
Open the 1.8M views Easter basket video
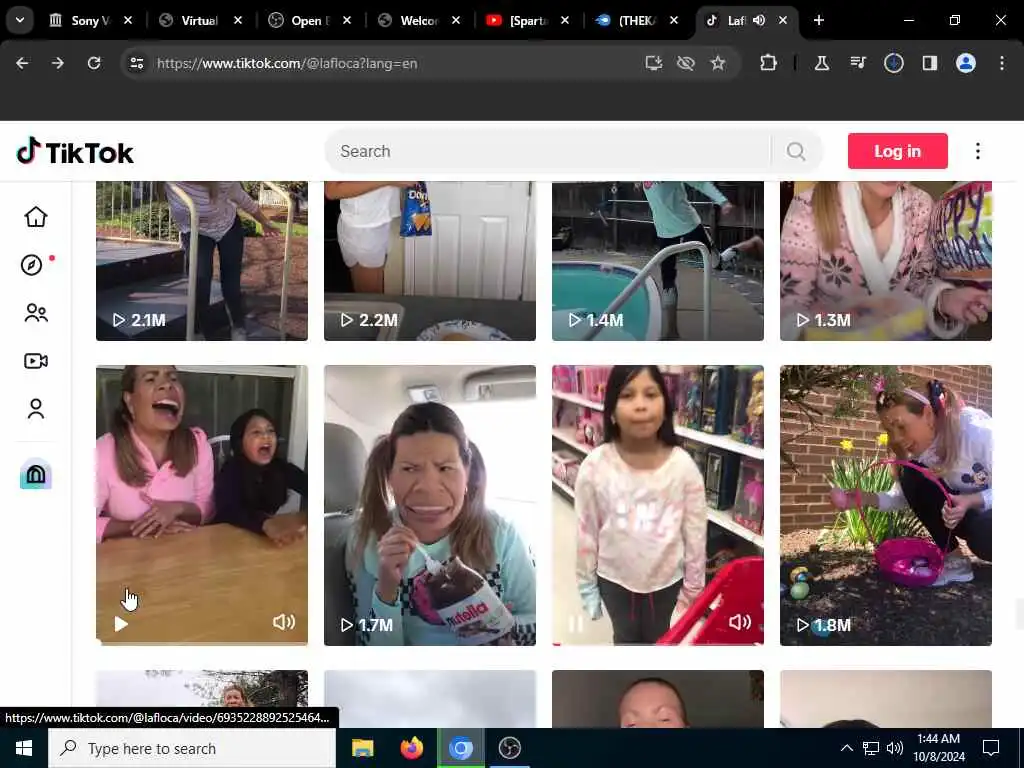[x=886, y=505]
